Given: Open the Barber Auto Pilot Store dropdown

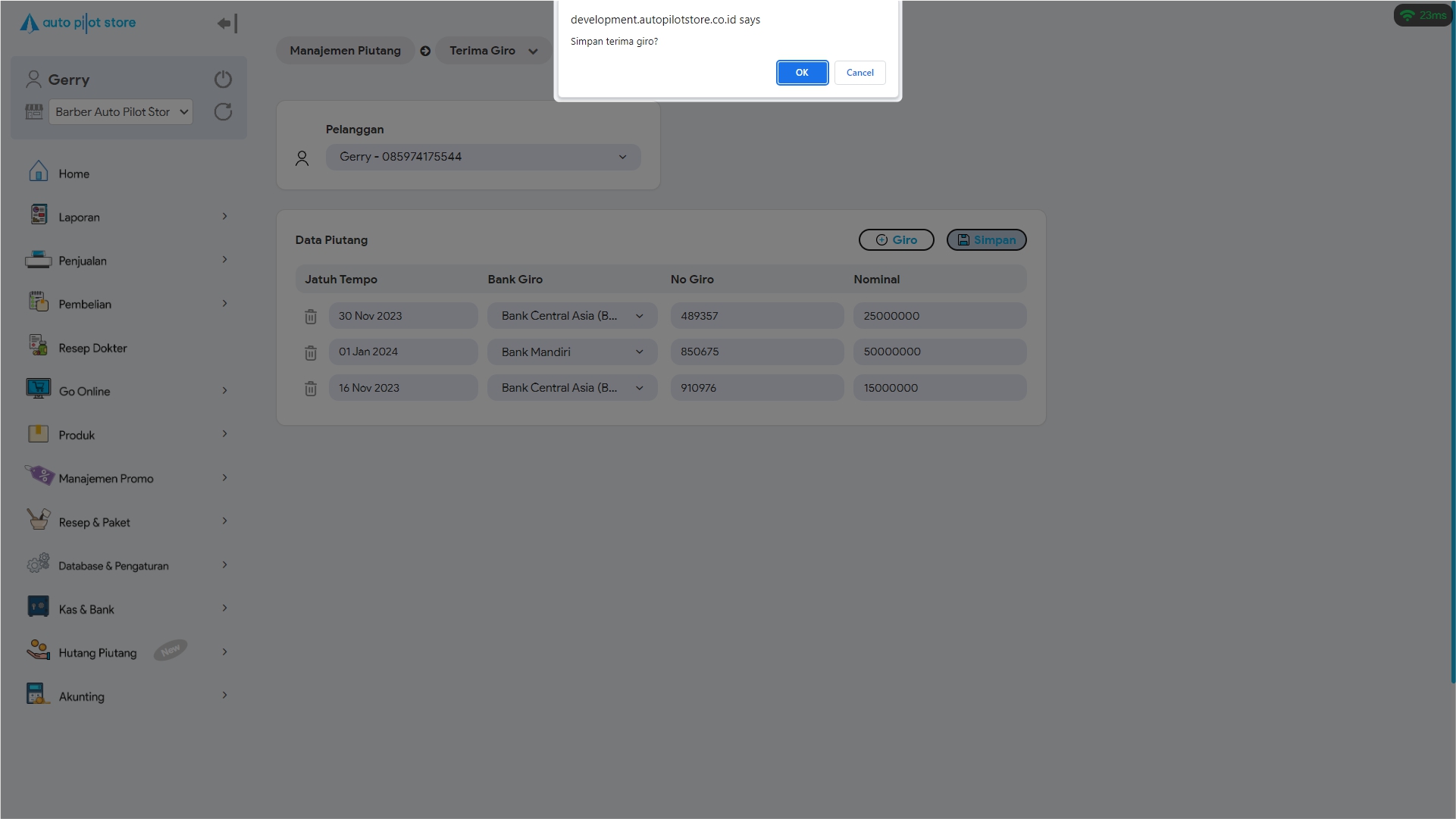Looking at the screenshot, I should [x=121, y=112].
